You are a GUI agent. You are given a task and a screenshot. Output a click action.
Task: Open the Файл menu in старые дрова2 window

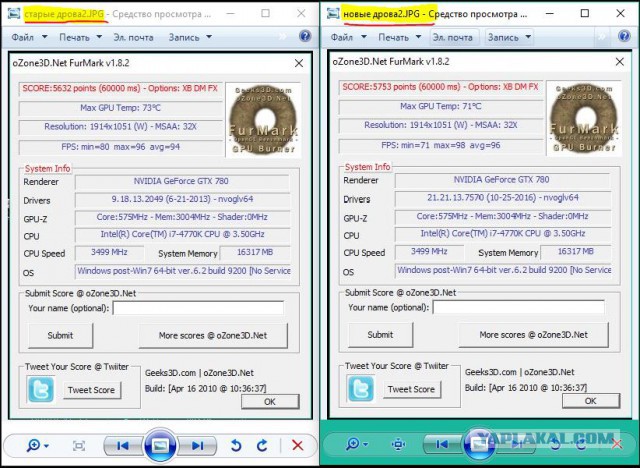pos(29,37)
